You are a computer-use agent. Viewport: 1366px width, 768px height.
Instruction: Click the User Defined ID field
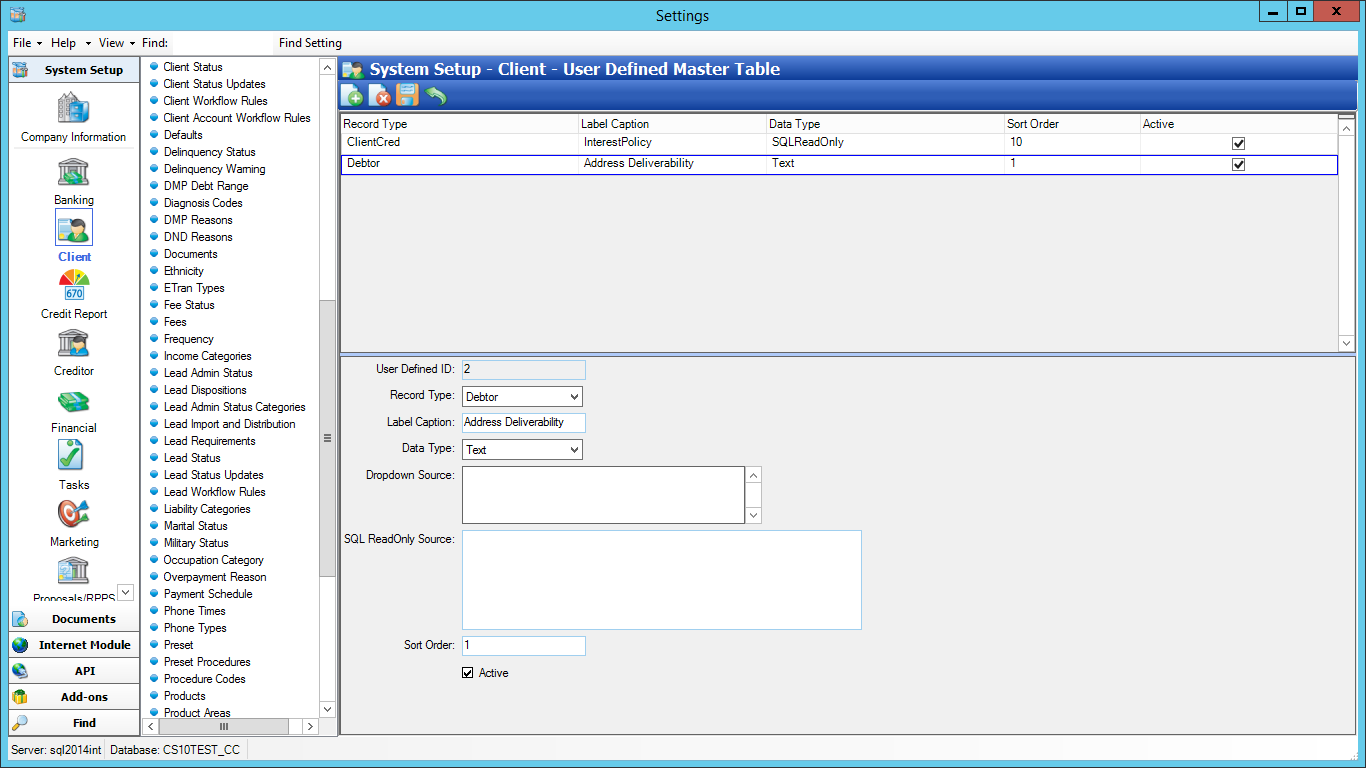(x=524, y=370)
